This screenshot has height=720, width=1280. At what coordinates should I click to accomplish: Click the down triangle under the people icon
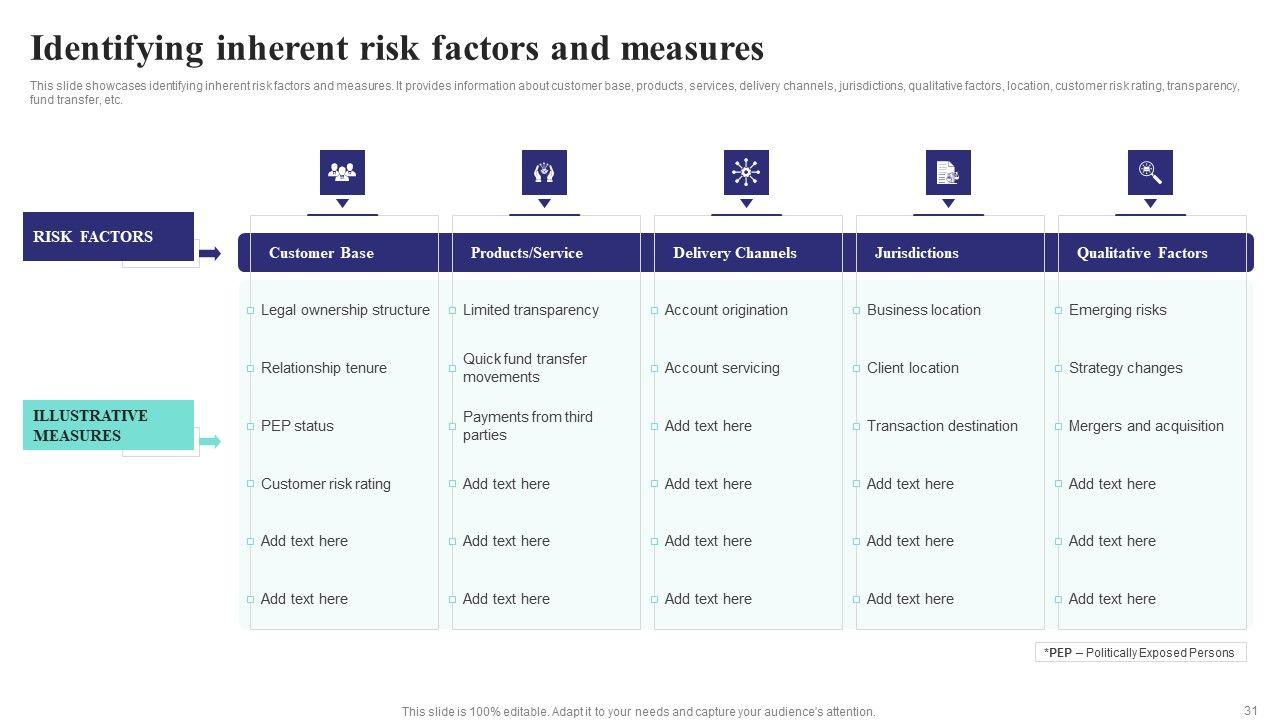(x=342, y=204)
